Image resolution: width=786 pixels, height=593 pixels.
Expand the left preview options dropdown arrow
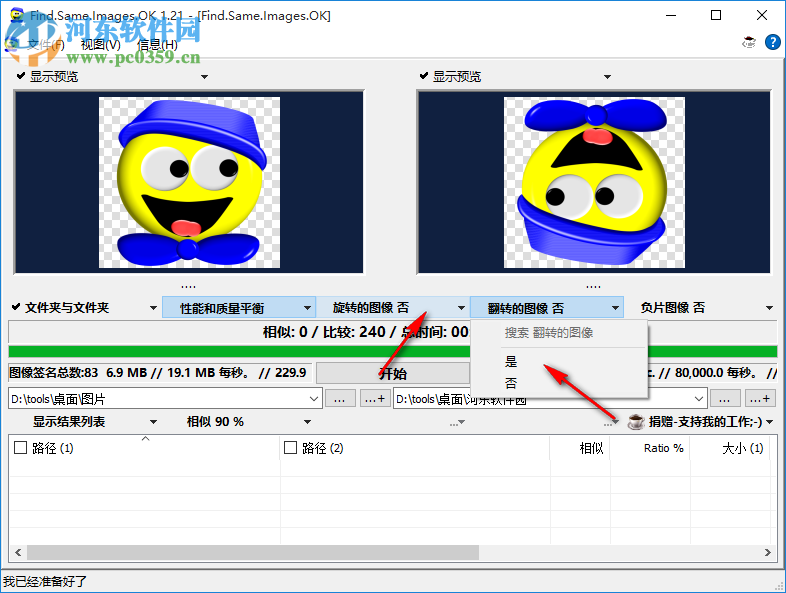click(205, 77)
